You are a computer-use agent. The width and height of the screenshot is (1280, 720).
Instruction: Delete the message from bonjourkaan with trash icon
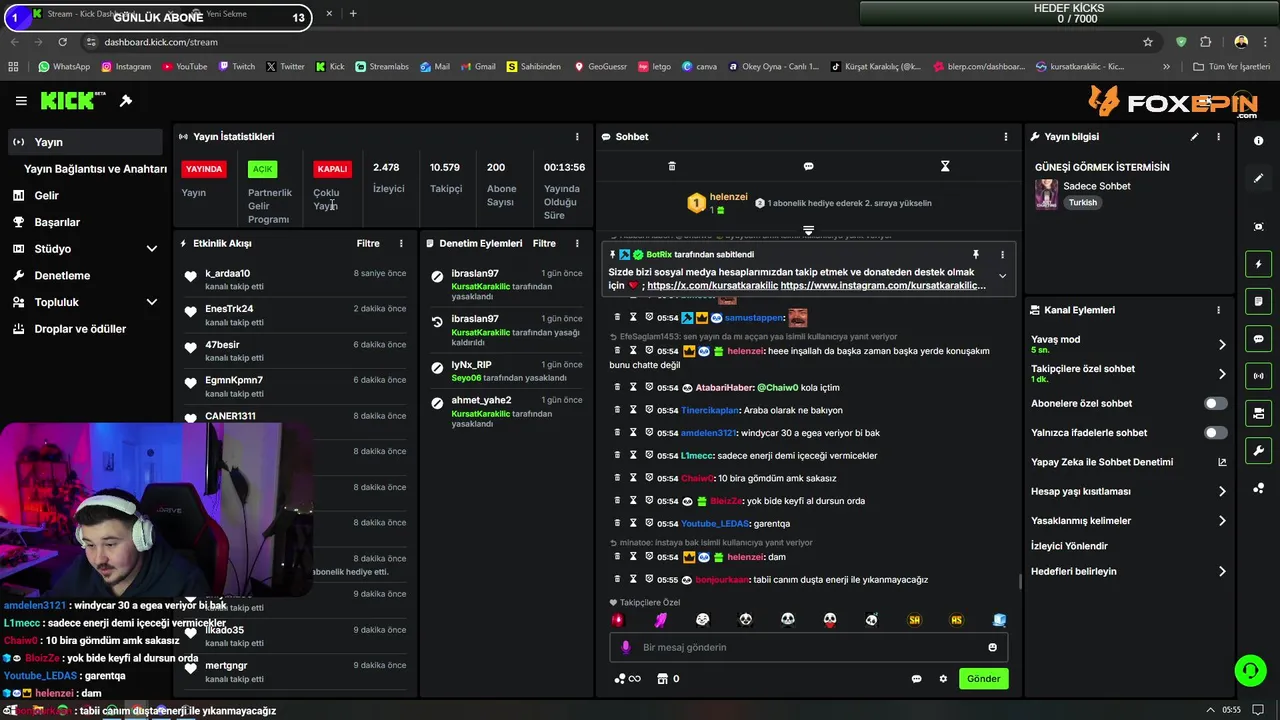click(x=617, y=579)
